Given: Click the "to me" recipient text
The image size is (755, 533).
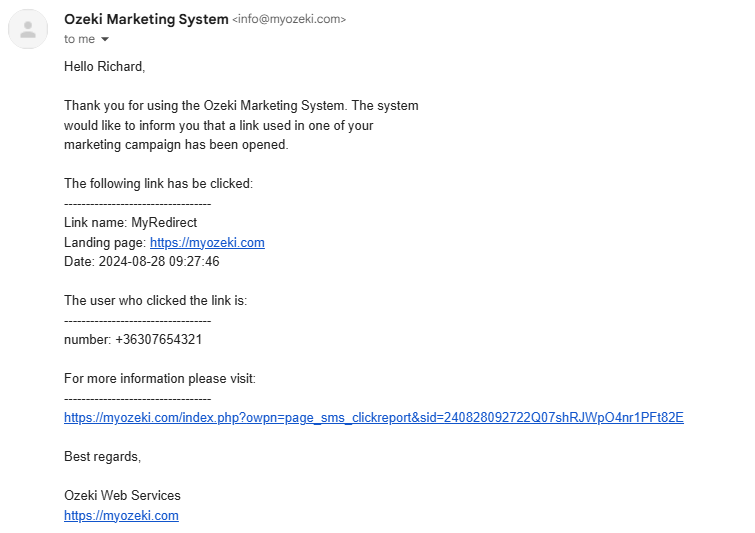Looking at the screenshot, I should tap(79, 39).
